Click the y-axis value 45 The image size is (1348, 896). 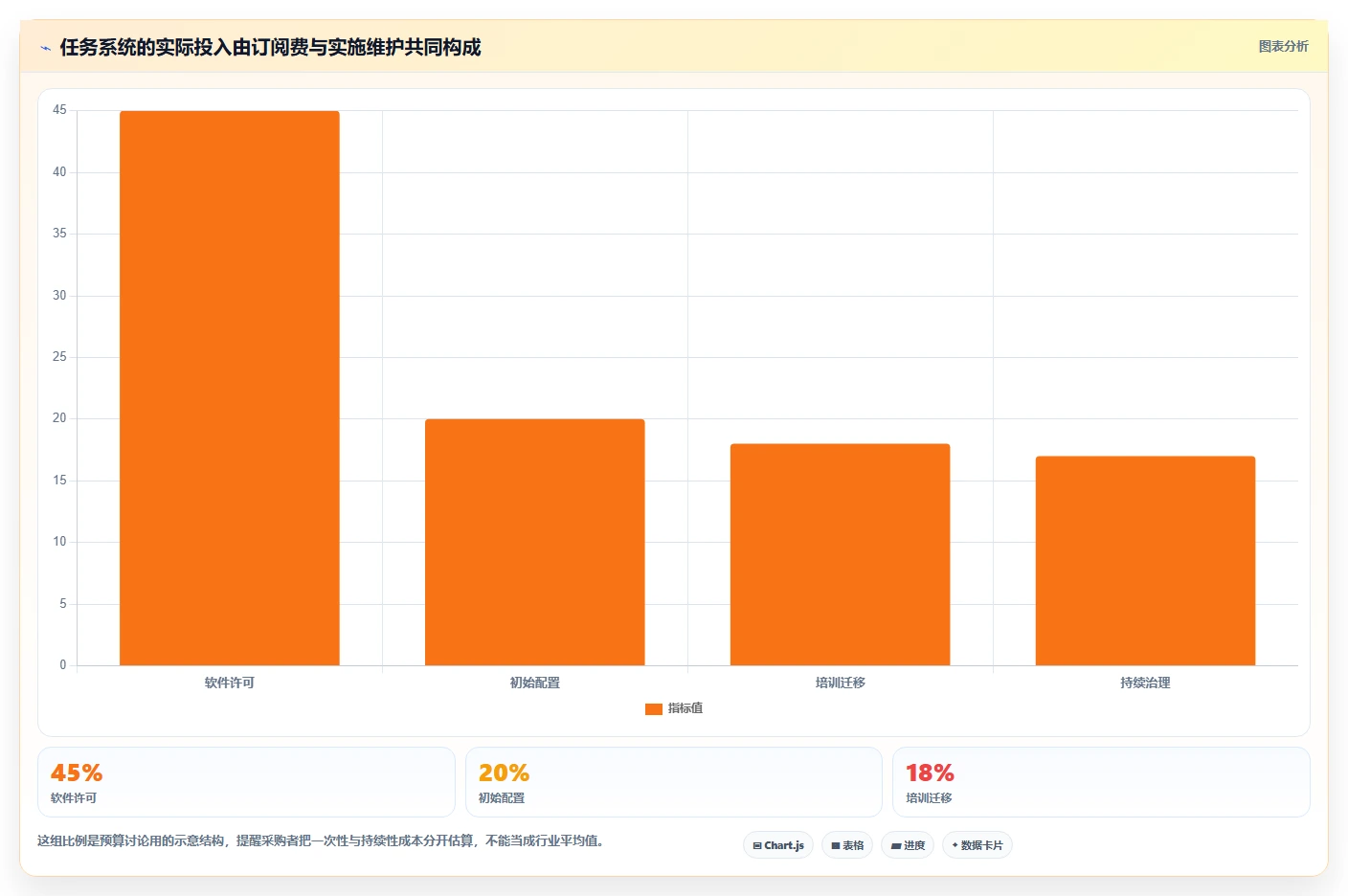click(x=59, y=110)
